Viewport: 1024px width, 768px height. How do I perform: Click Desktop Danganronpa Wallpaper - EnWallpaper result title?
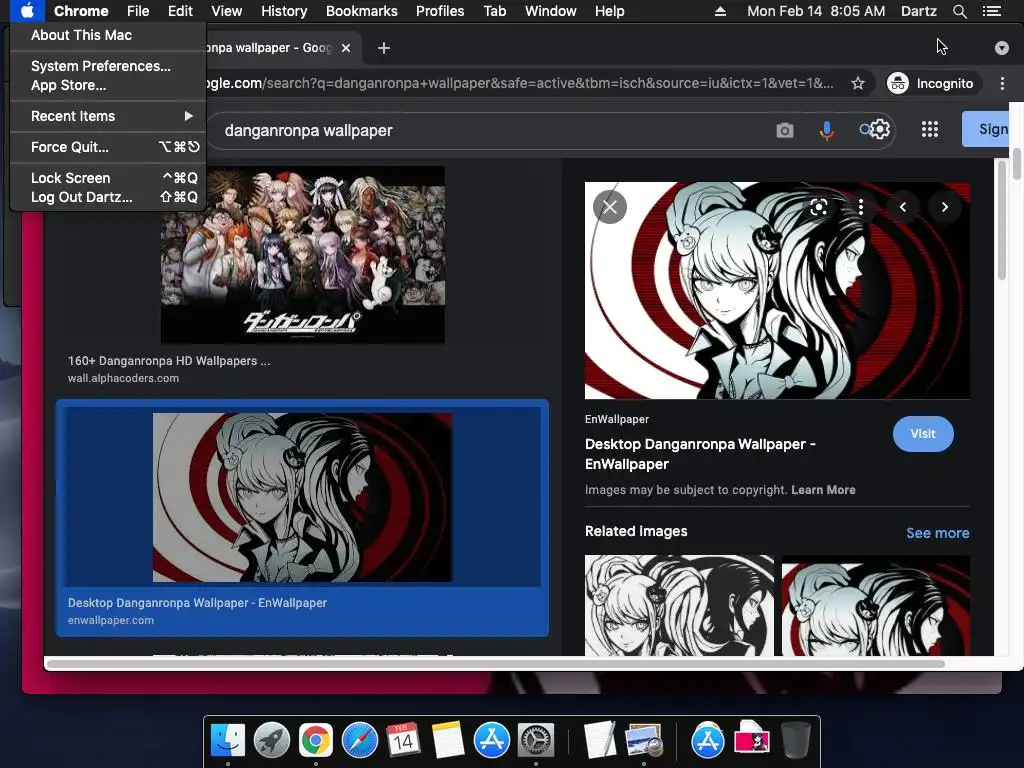point(197,603)
